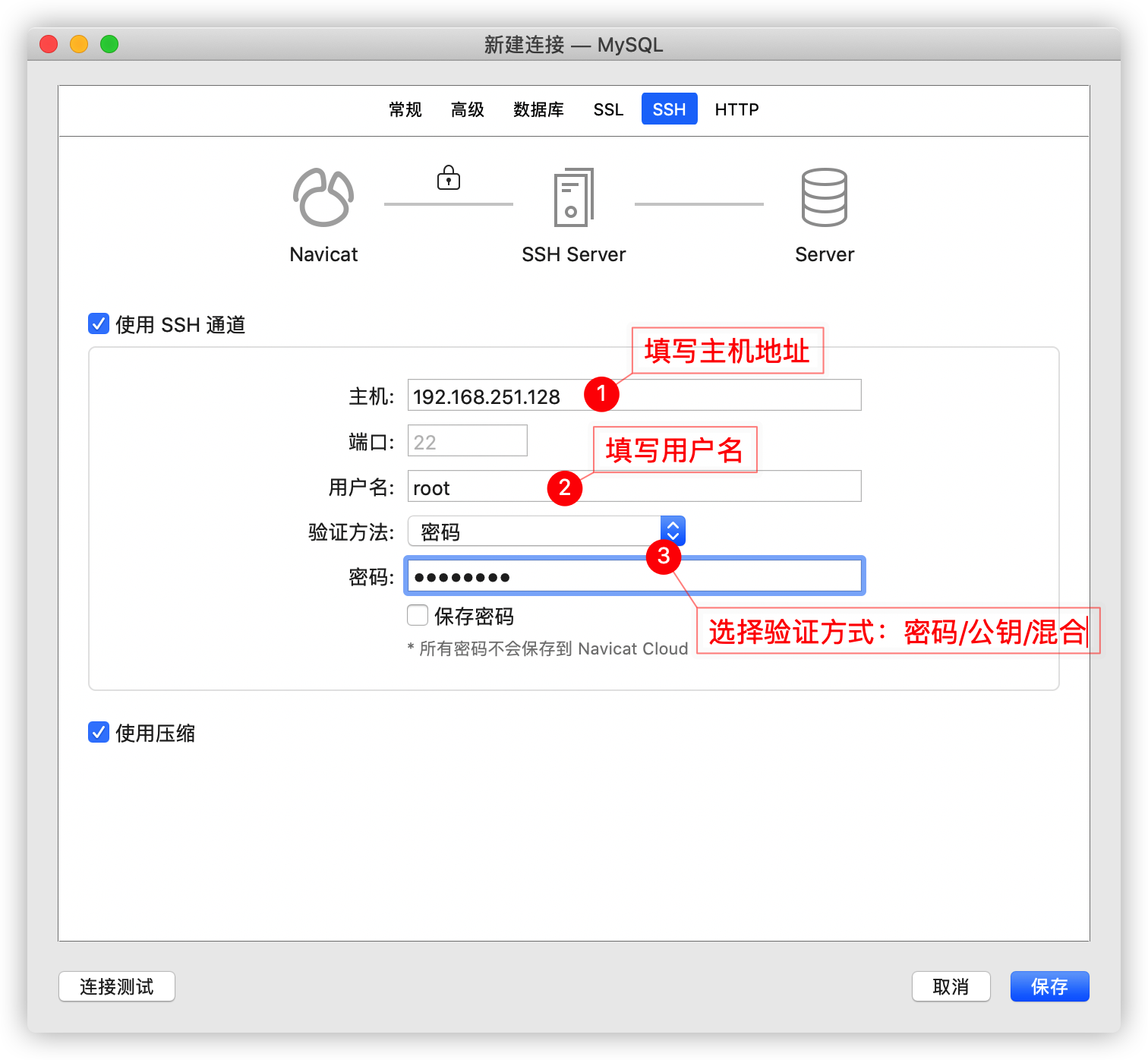This screenshot has height=1060, width=1148.
Task: Switch to the 高级 tab
Action: pyautogui.click(x=468, y=109)
